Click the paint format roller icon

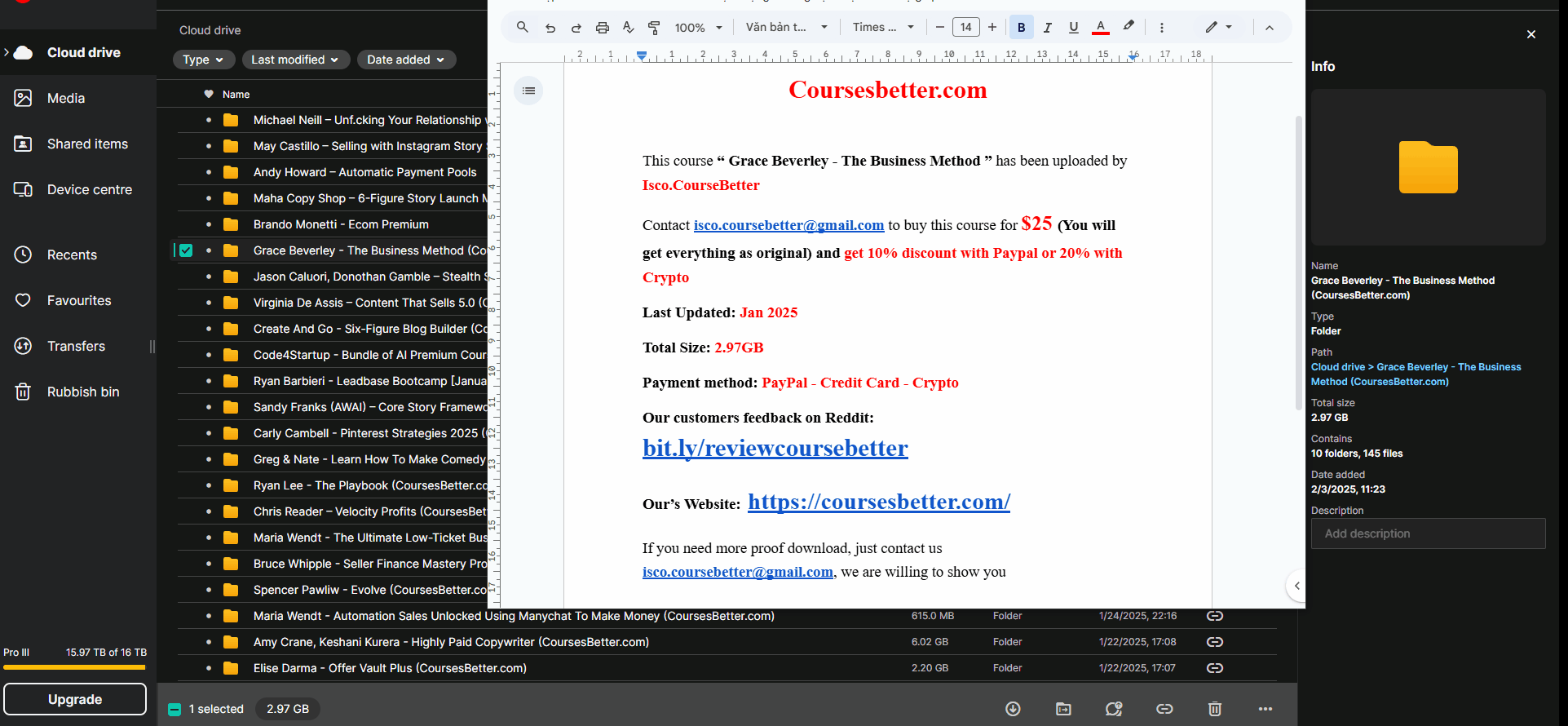[x=654, y=28]
